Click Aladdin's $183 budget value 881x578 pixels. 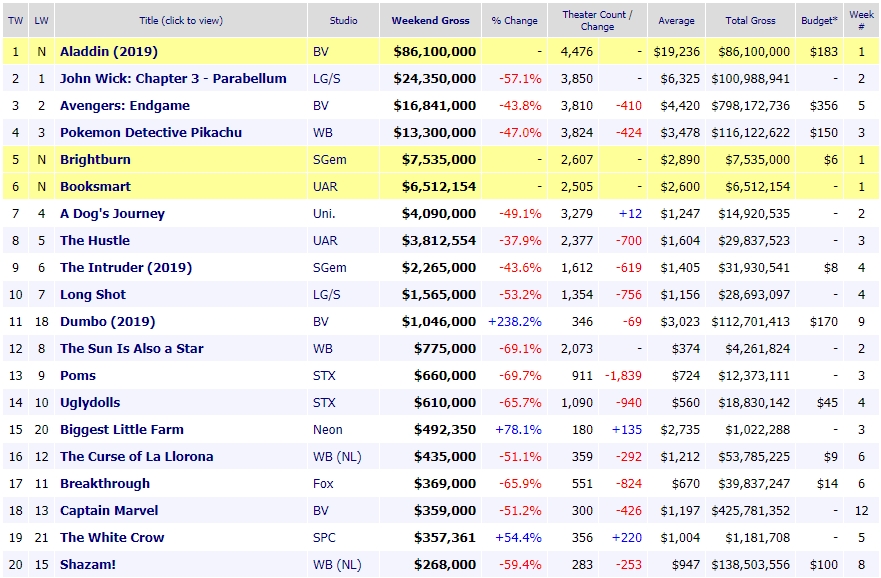point(824,52)
